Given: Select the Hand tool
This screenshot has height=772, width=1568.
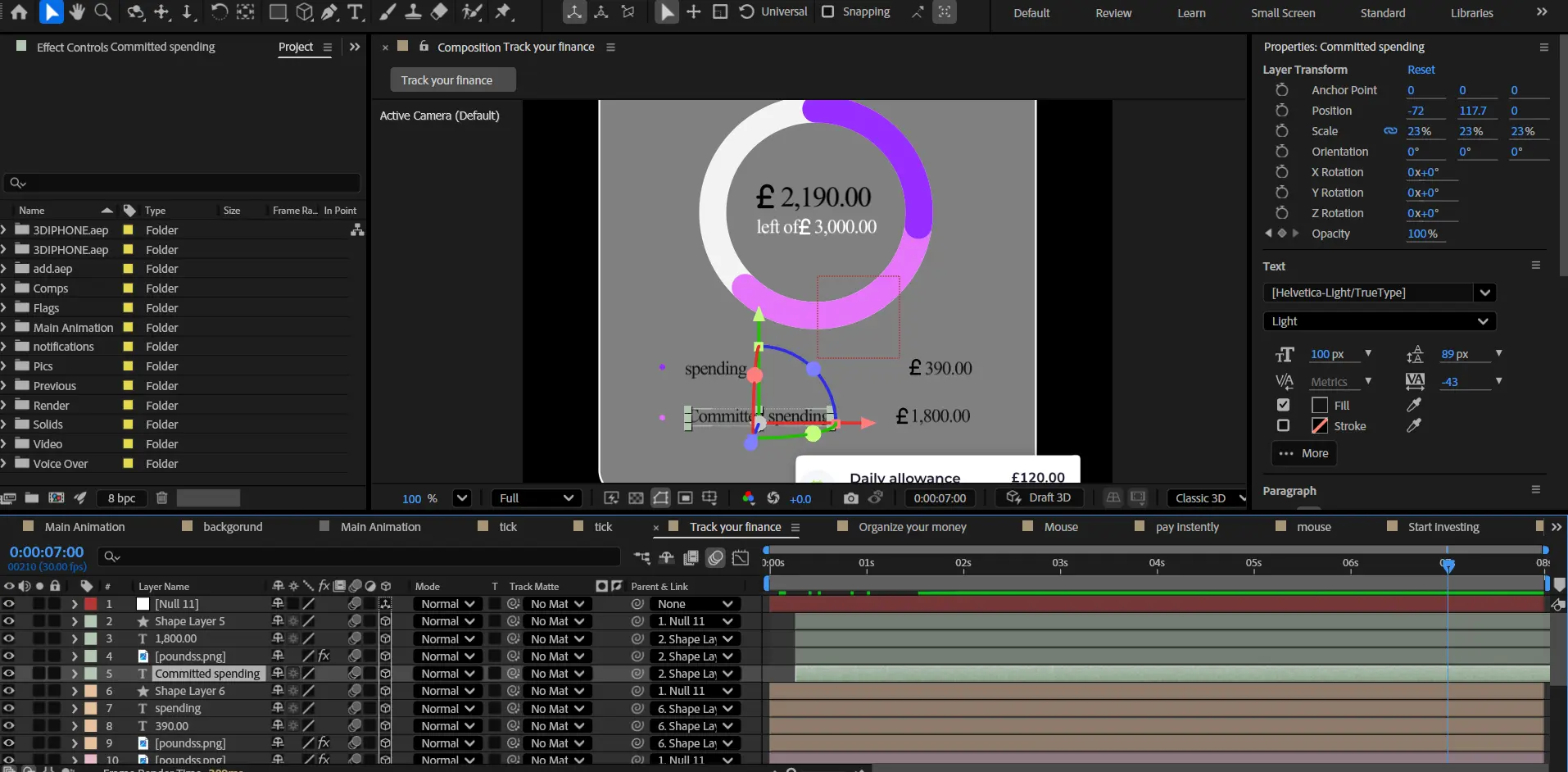Looking at the screenshot, I should pyautogui.click(x=76, y=11).
